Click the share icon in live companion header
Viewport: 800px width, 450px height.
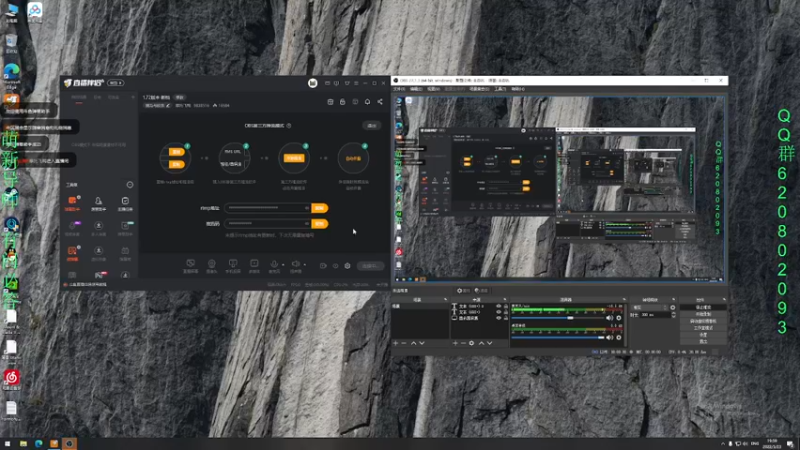point(380,102)
